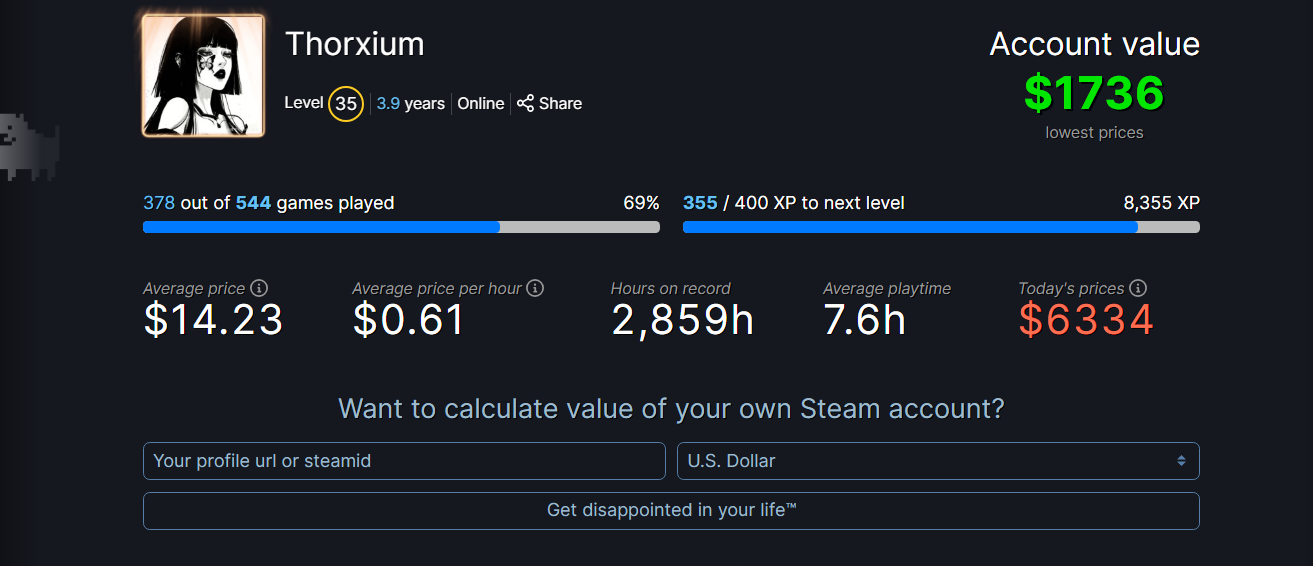Click the Online status label
Viewport: 1313px width, 566px height.
pyautogui.click(x=481, y=103)
